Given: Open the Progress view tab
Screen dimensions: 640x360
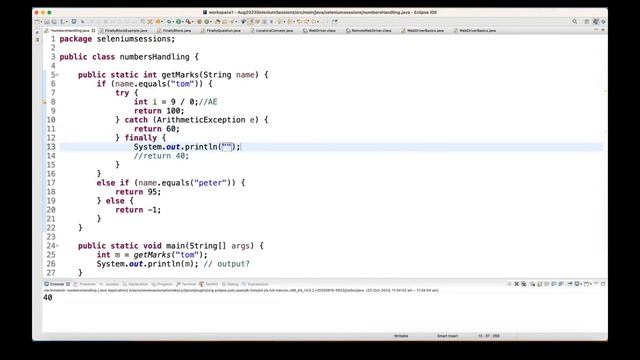Looking at the screenshot, I should pyautogui.click(x=162, y=284).
